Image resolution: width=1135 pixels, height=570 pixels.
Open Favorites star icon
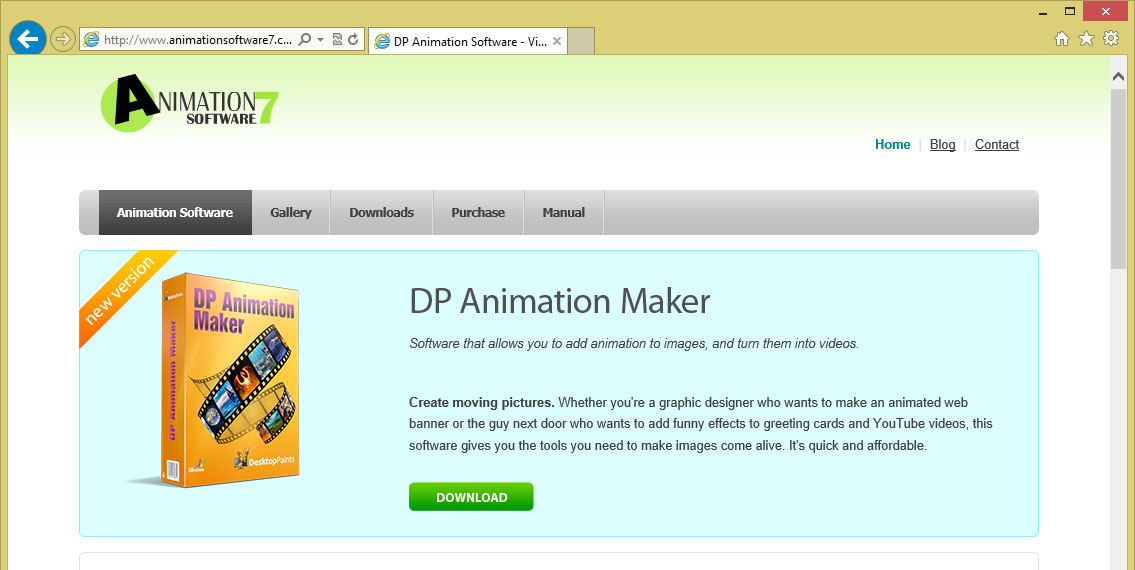coord(1087,38)
